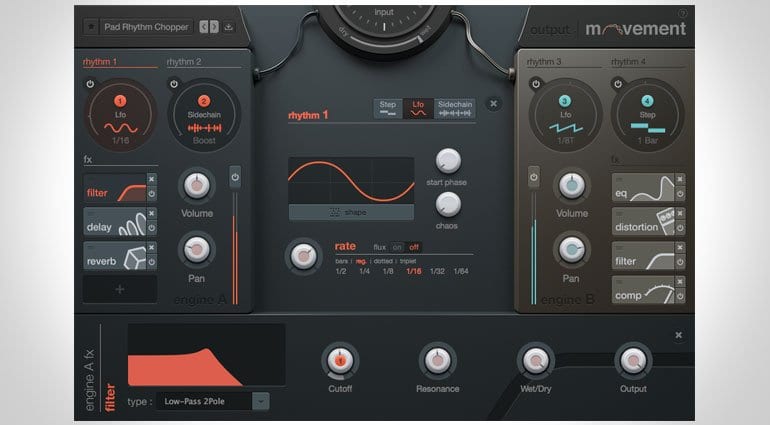Switch to the rhythm 4 tab
This screenshot has height=425, width=770.
point(629,62)
